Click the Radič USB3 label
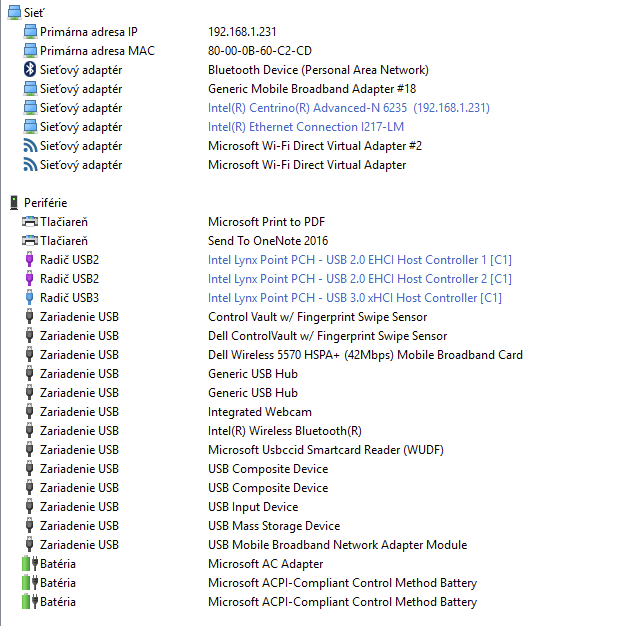The height and width of the screenshot is (626, 622). tap(69, 298)
